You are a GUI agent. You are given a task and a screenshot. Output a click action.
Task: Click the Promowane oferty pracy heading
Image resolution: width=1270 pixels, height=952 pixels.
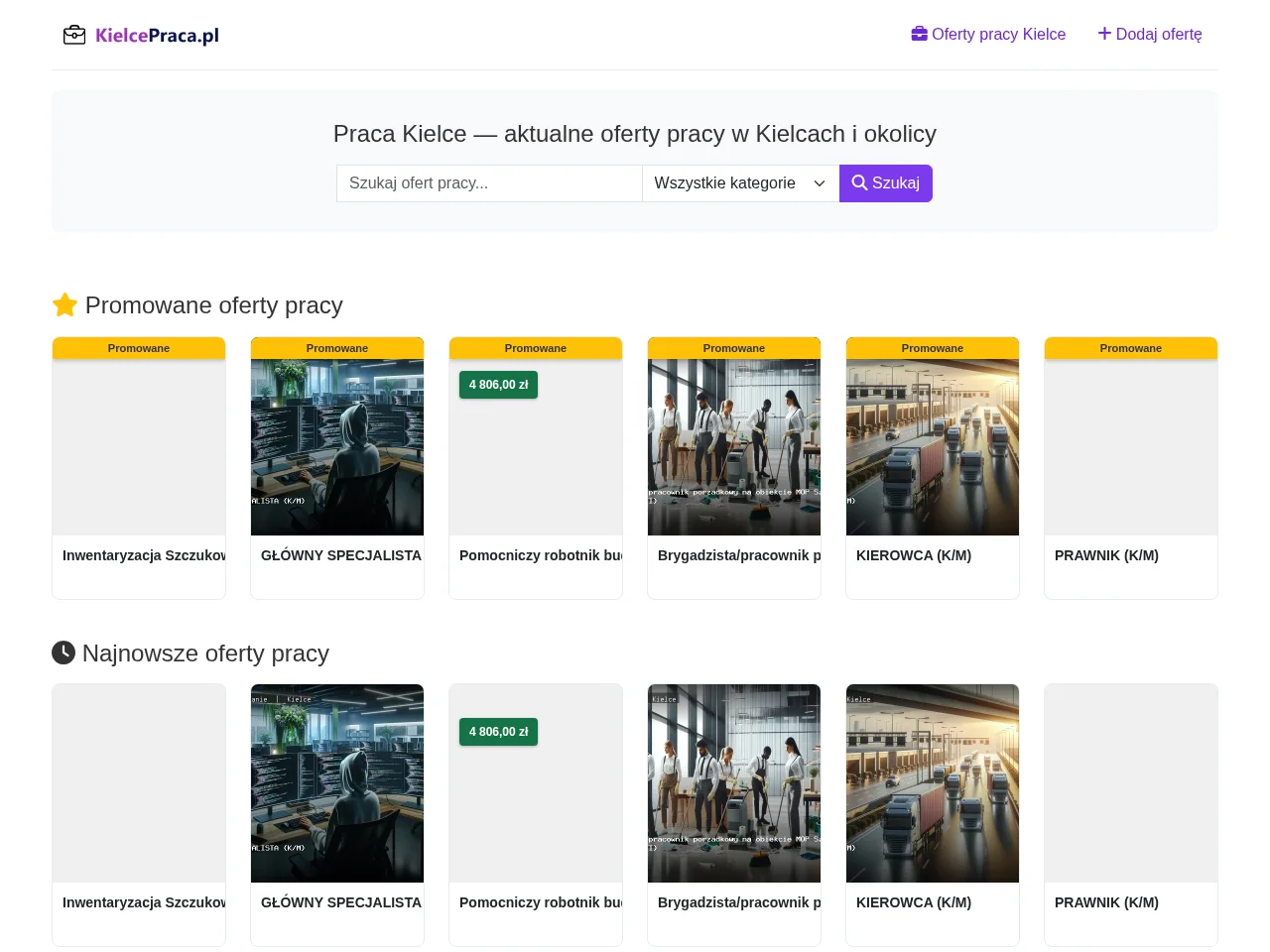pyautogui.click(x=197, y=305)
